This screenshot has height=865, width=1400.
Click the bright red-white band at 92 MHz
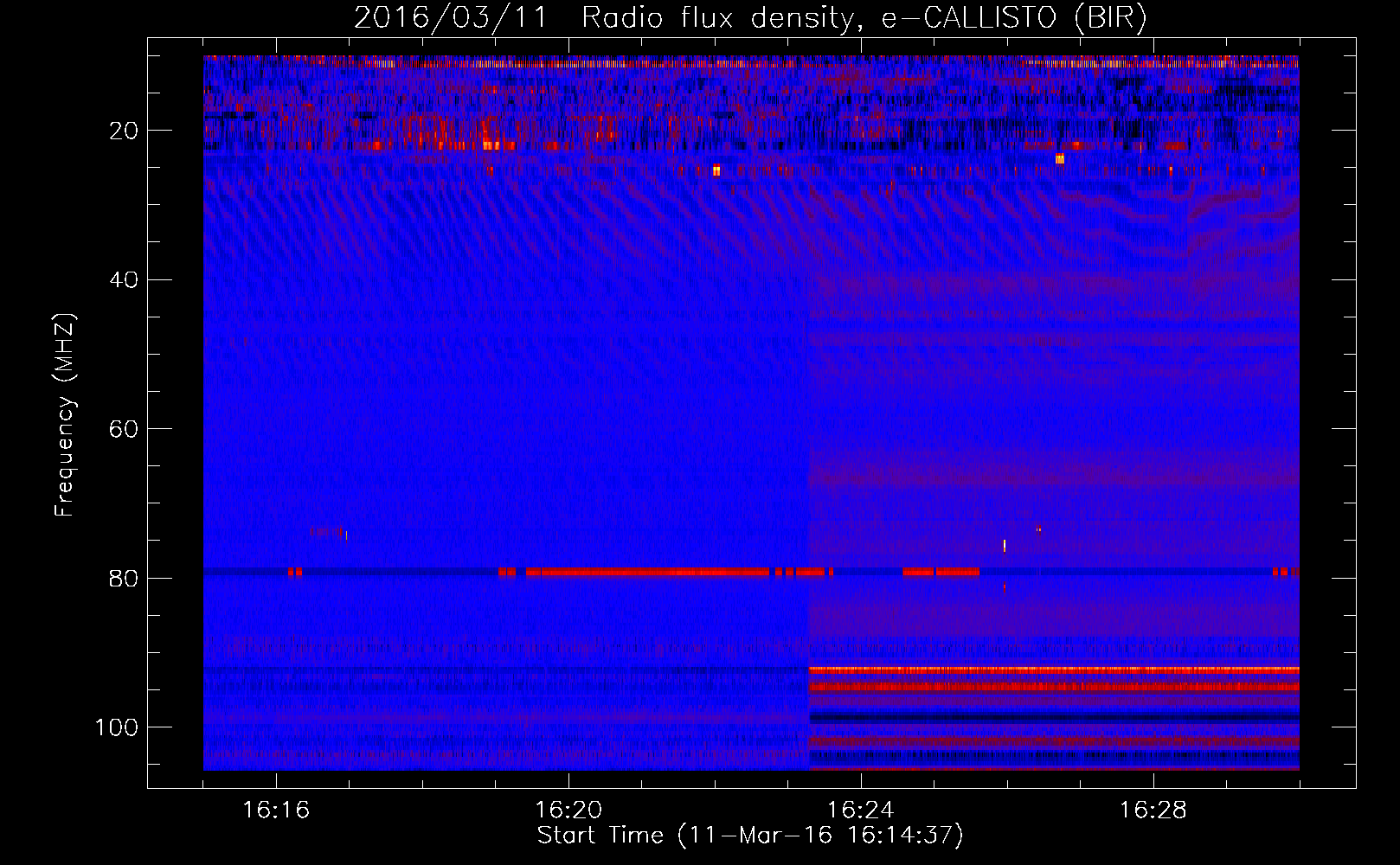(x=1054, y=670)
